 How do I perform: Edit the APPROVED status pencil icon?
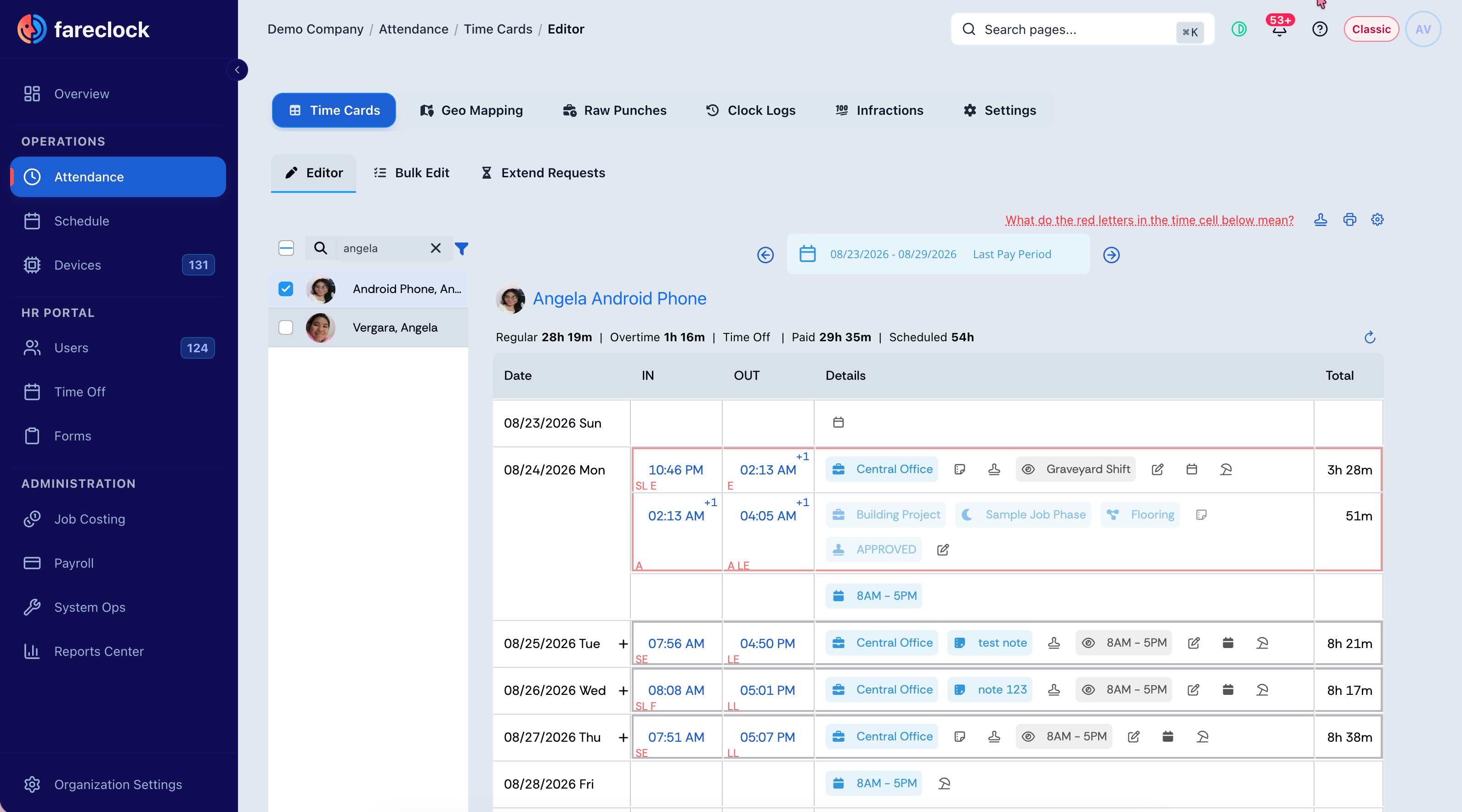click(943, 549)
